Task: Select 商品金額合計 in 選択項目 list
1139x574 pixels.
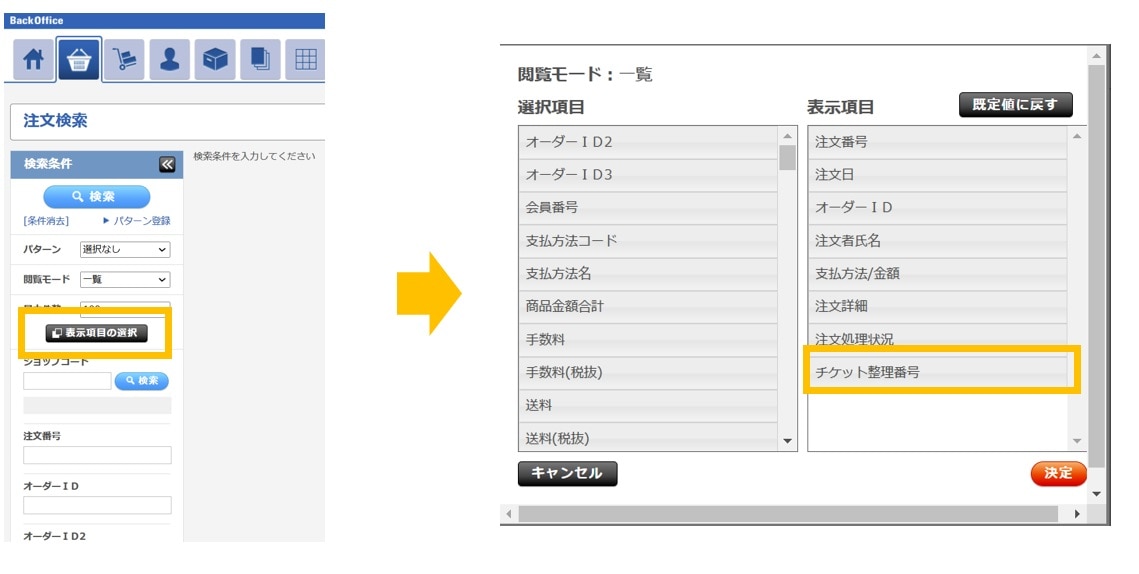Action: tap(648, 307)
